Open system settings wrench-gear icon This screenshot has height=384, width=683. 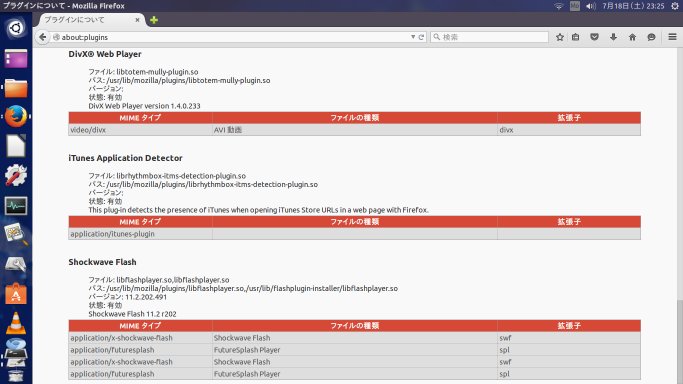pos(16,175)
